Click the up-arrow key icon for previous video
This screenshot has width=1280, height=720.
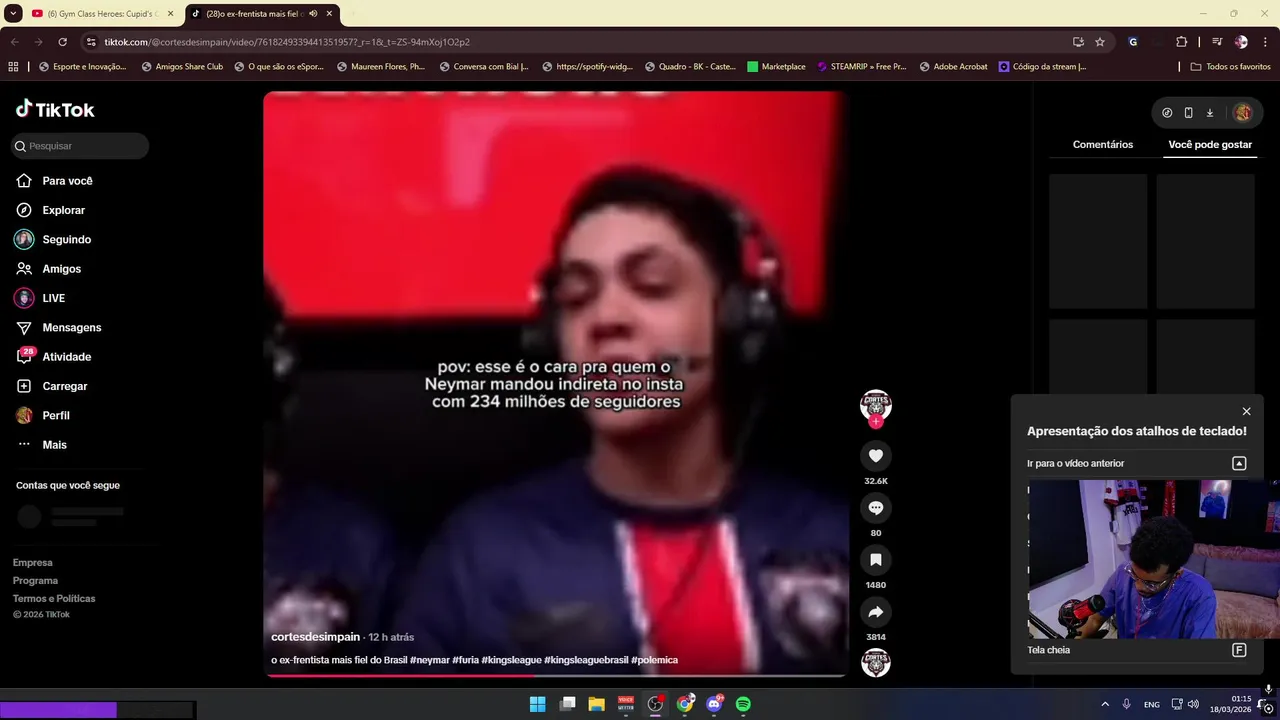coord(1239,463)
